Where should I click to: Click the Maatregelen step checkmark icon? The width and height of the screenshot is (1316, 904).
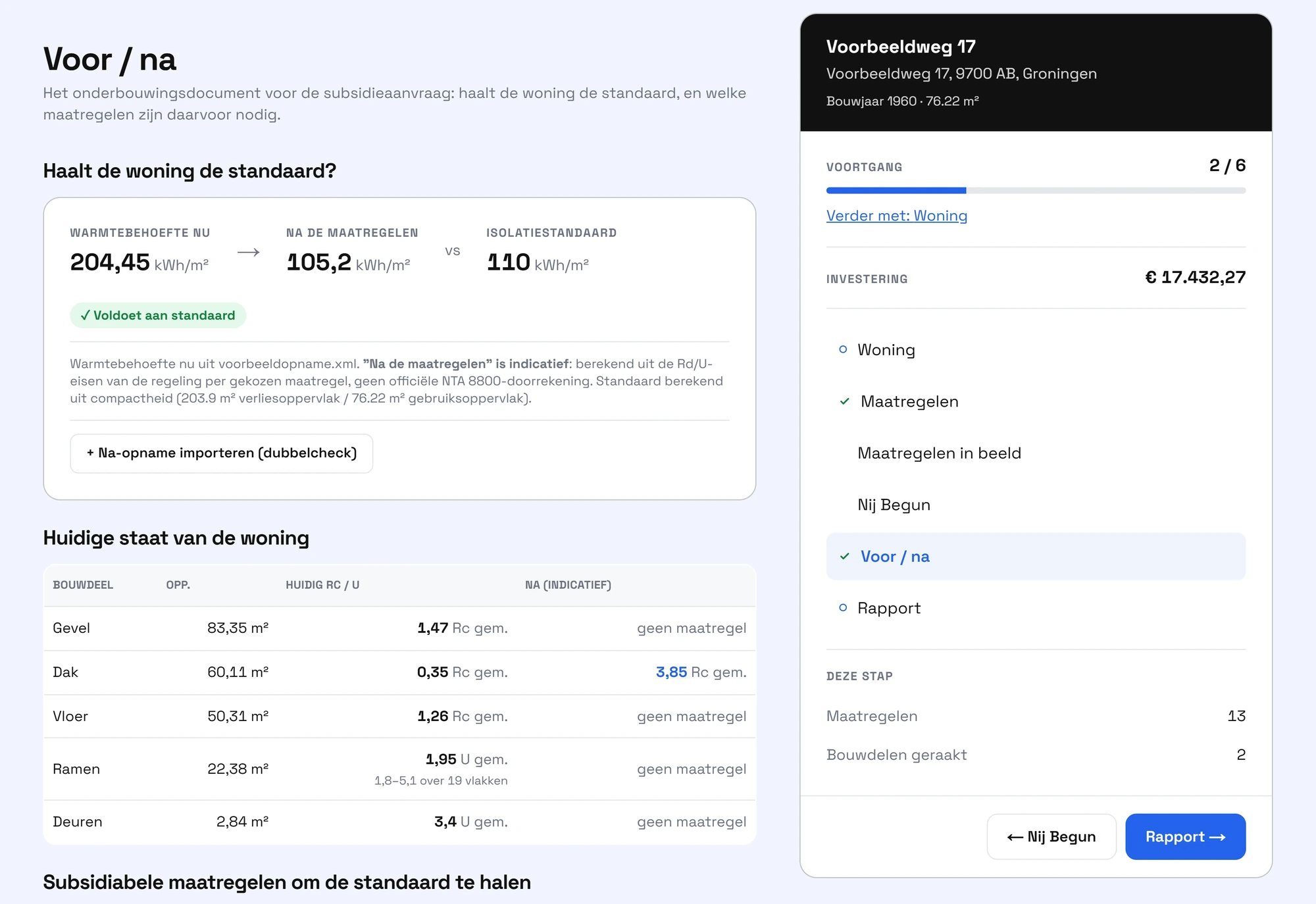(x=845, y=401)
